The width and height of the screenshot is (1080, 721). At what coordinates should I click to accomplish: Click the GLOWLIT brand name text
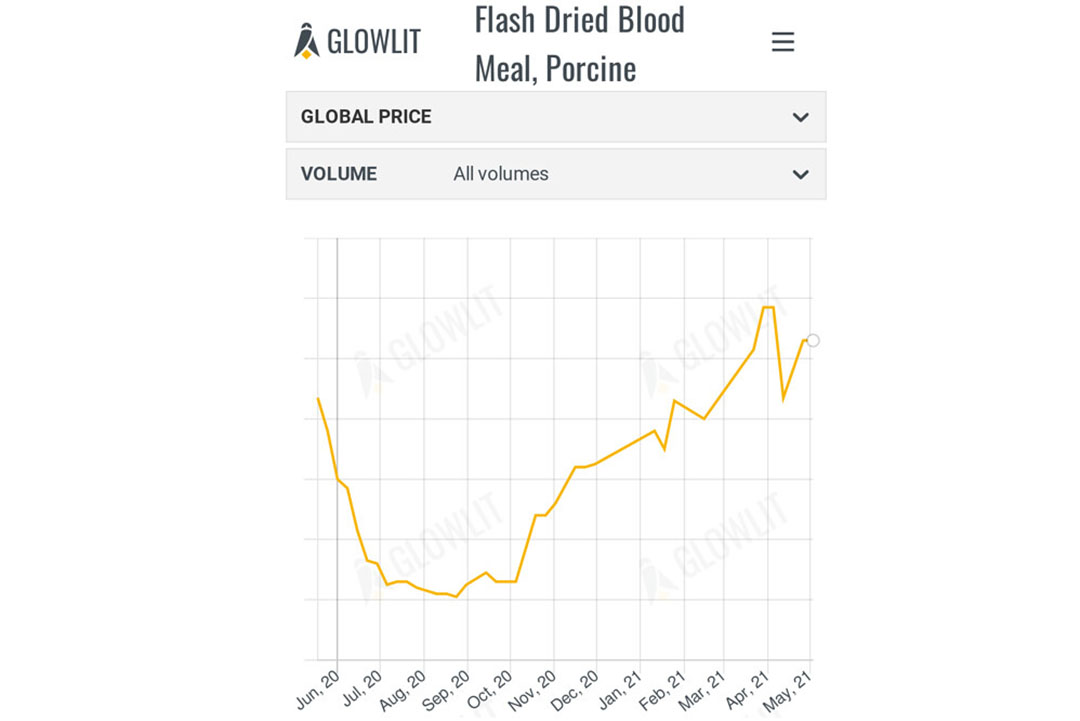pyautogui.click(x=373, y=42)
